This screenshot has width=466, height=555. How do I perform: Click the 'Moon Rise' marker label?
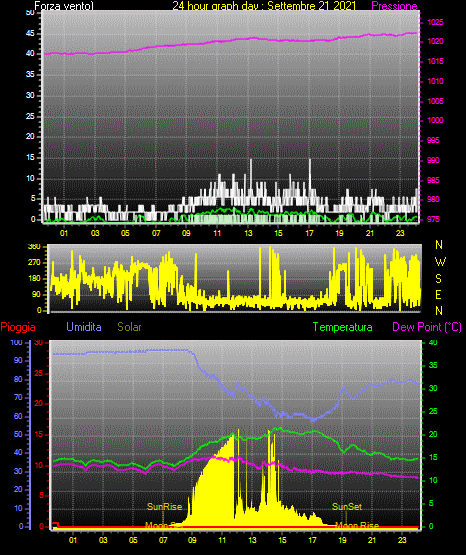click(357, 525)
